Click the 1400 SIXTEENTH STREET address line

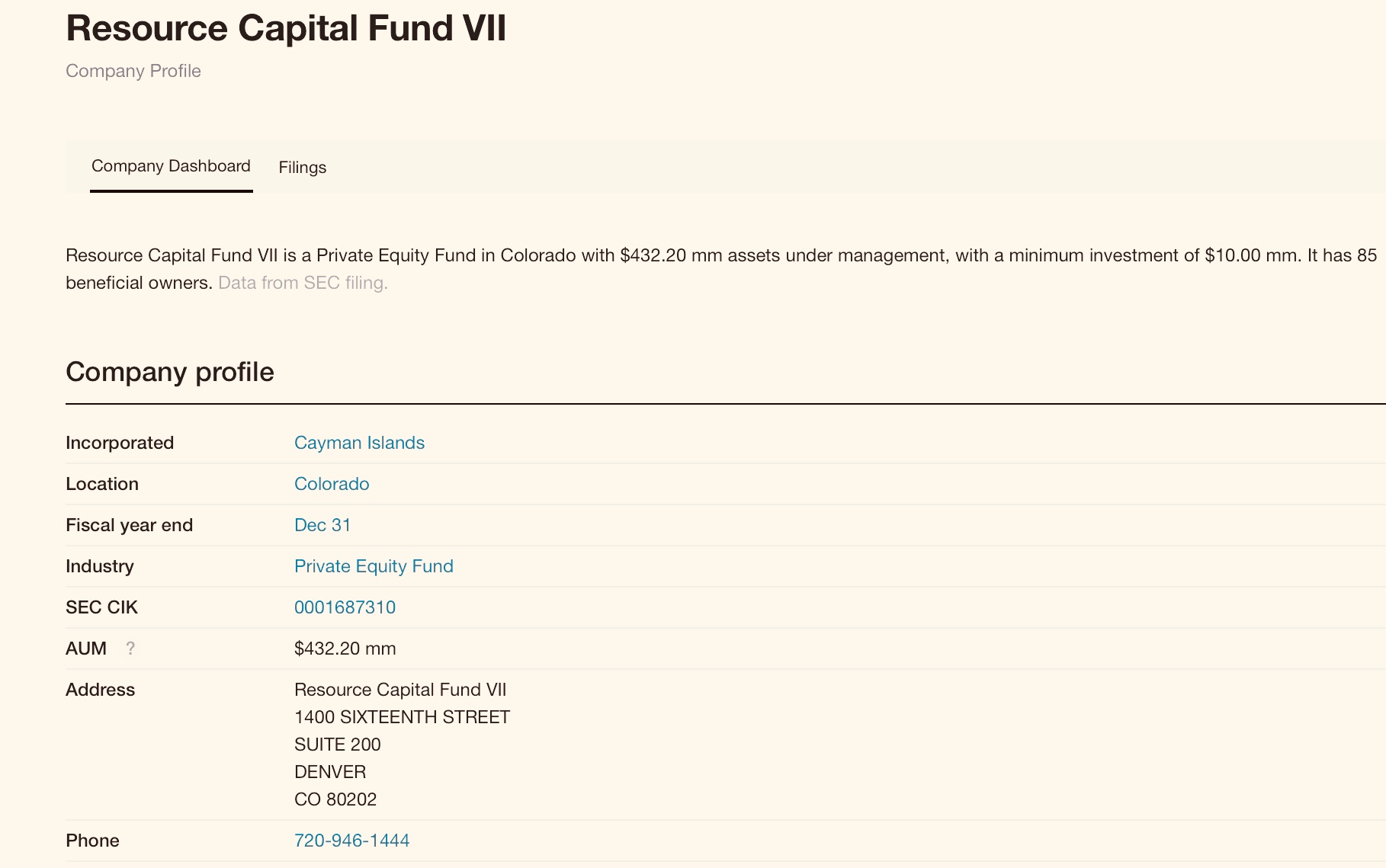coord(402,717)
